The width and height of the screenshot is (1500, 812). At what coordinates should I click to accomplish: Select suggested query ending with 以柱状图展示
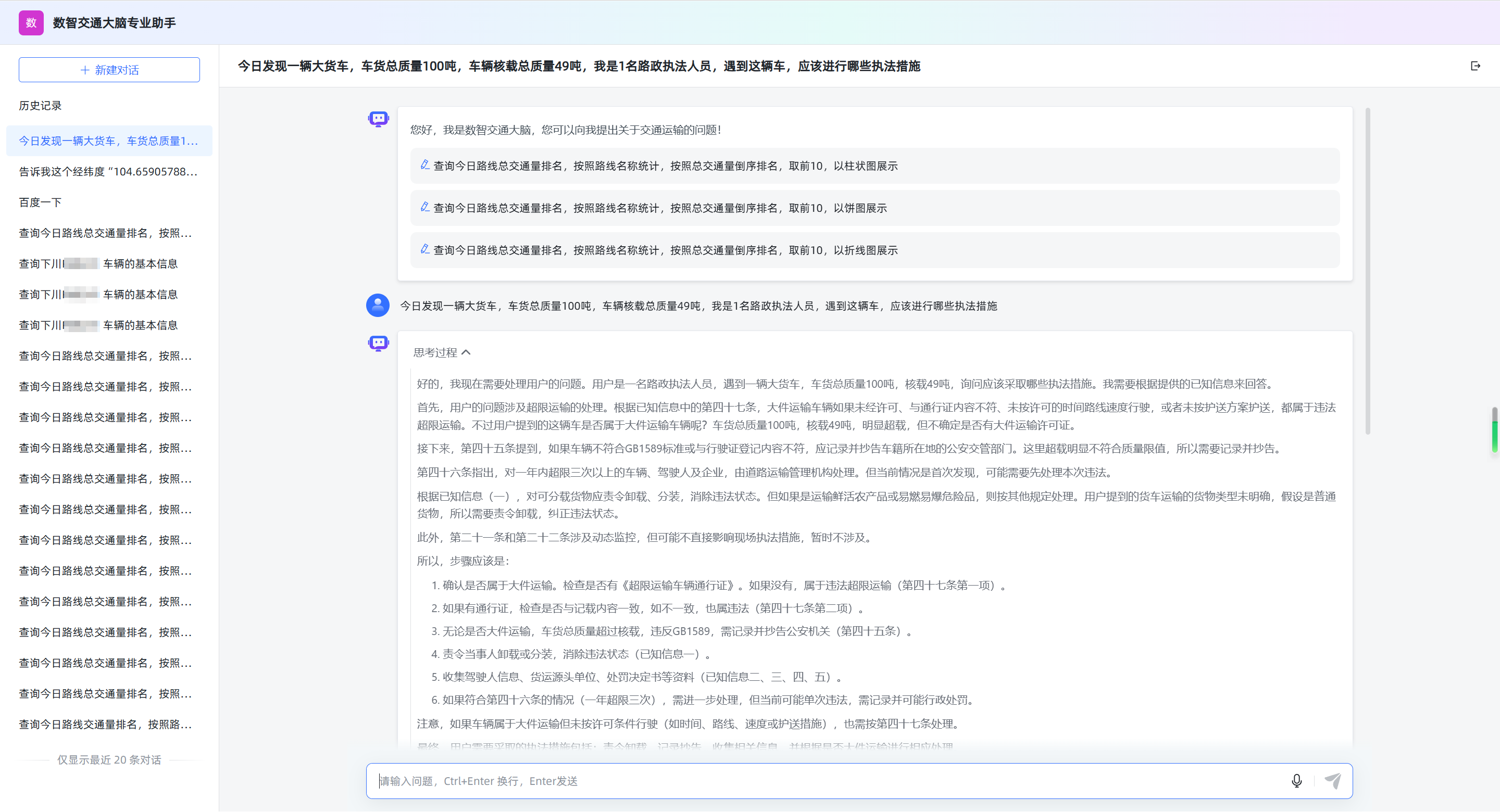(x=665, y=166)
